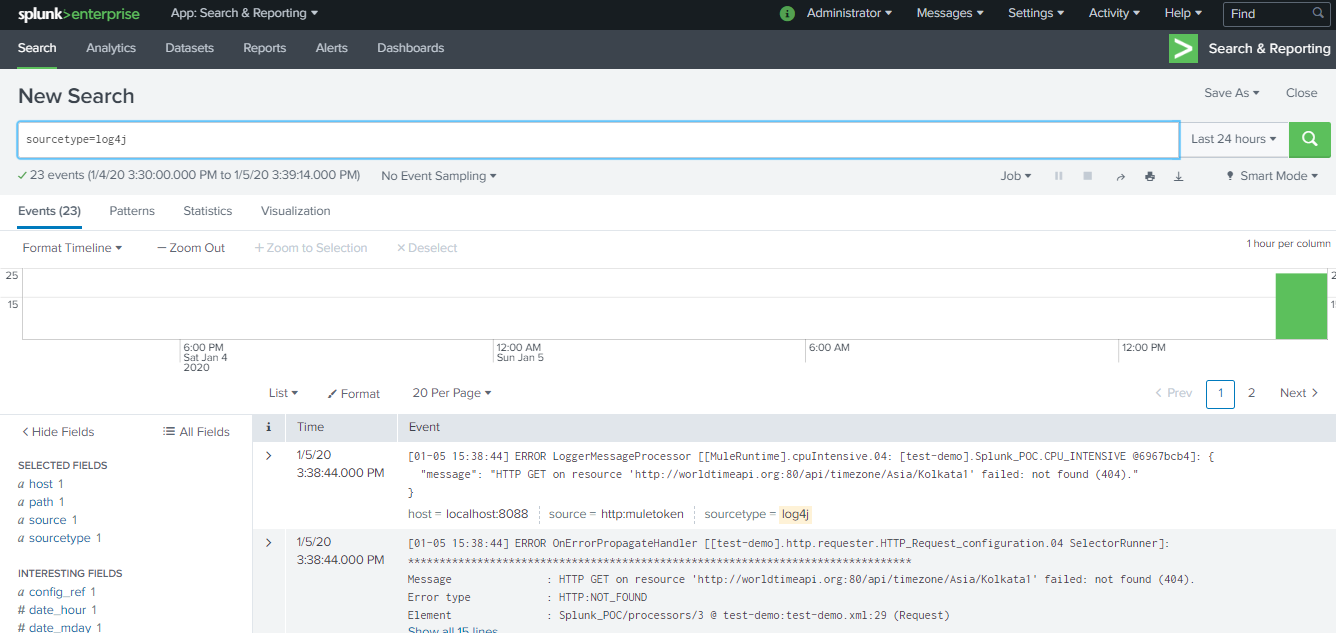Click the green timeline bar

pyautogui.click(x=1300, y=306)
